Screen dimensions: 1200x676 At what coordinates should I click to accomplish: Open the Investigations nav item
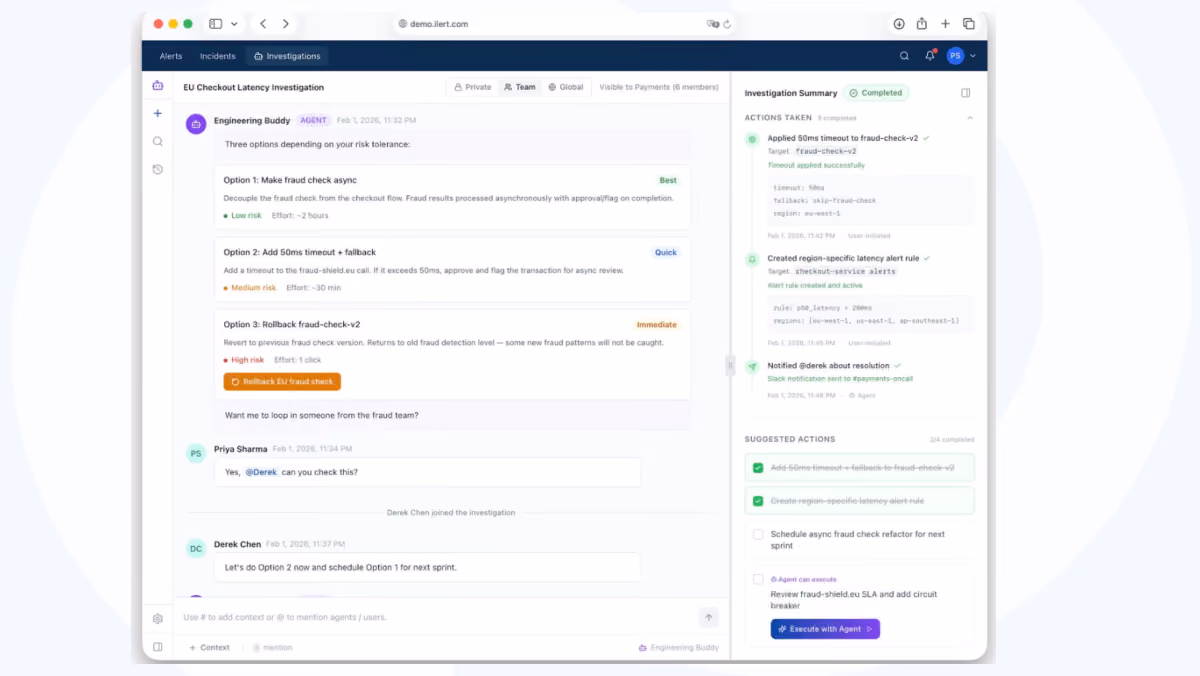[287, 56]
